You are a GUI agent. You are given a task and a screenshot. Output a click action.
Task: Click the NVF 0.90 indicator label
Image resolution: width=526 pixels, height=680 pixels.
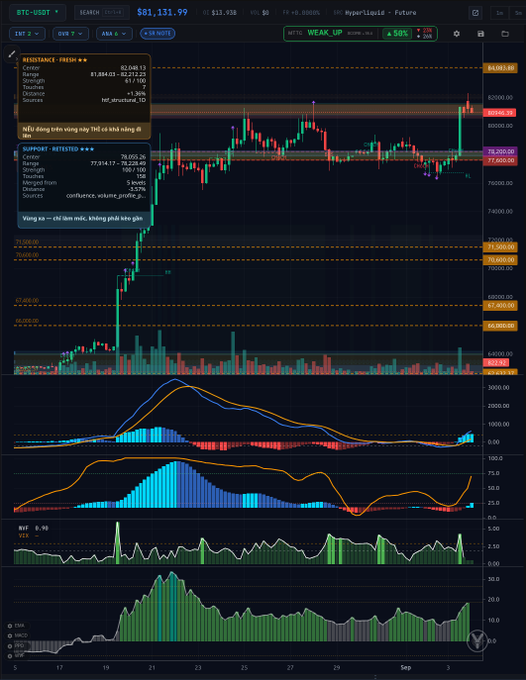[33, 528]
